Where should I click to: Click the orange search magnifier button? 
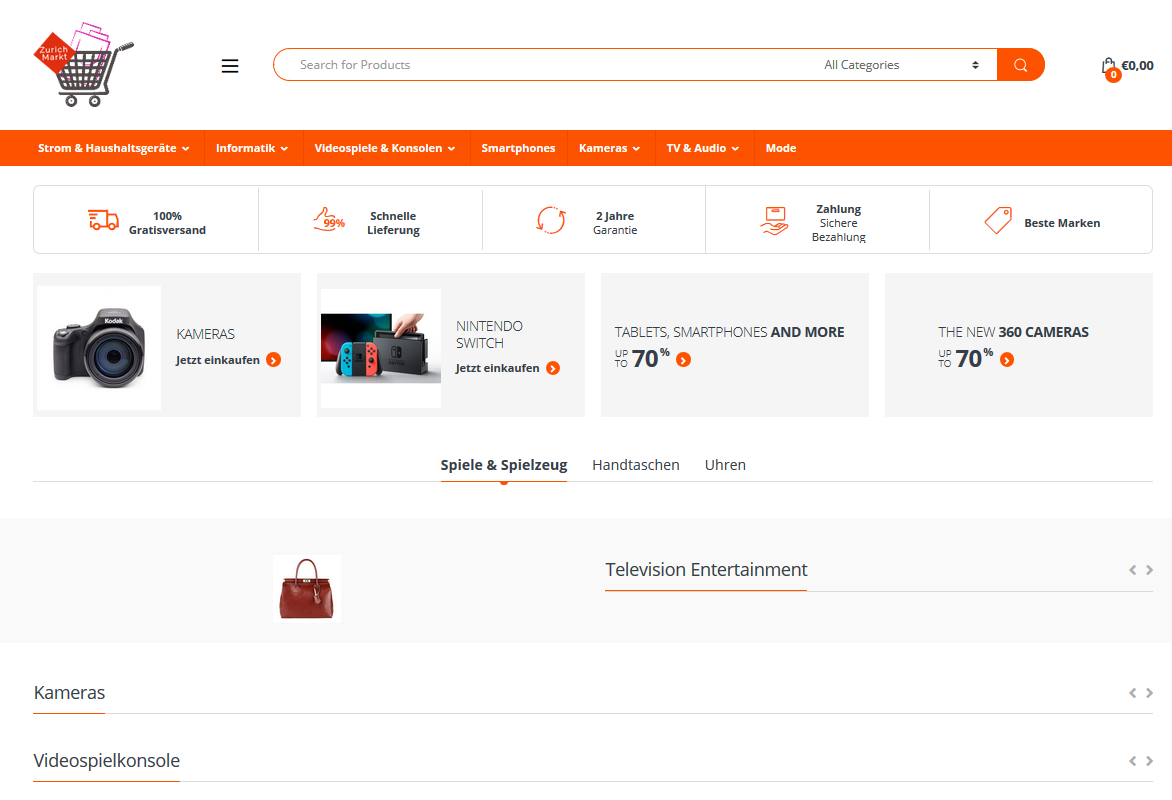pyautogui.click(x=1020, y=65)
